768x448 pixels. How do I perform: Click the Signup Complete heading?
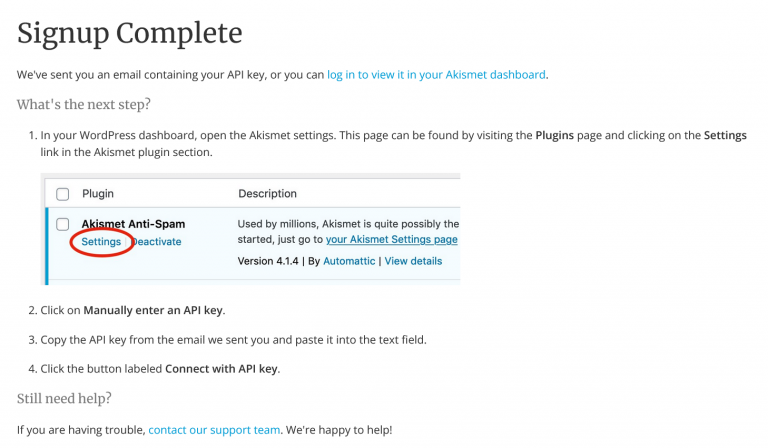pos(129,33)
